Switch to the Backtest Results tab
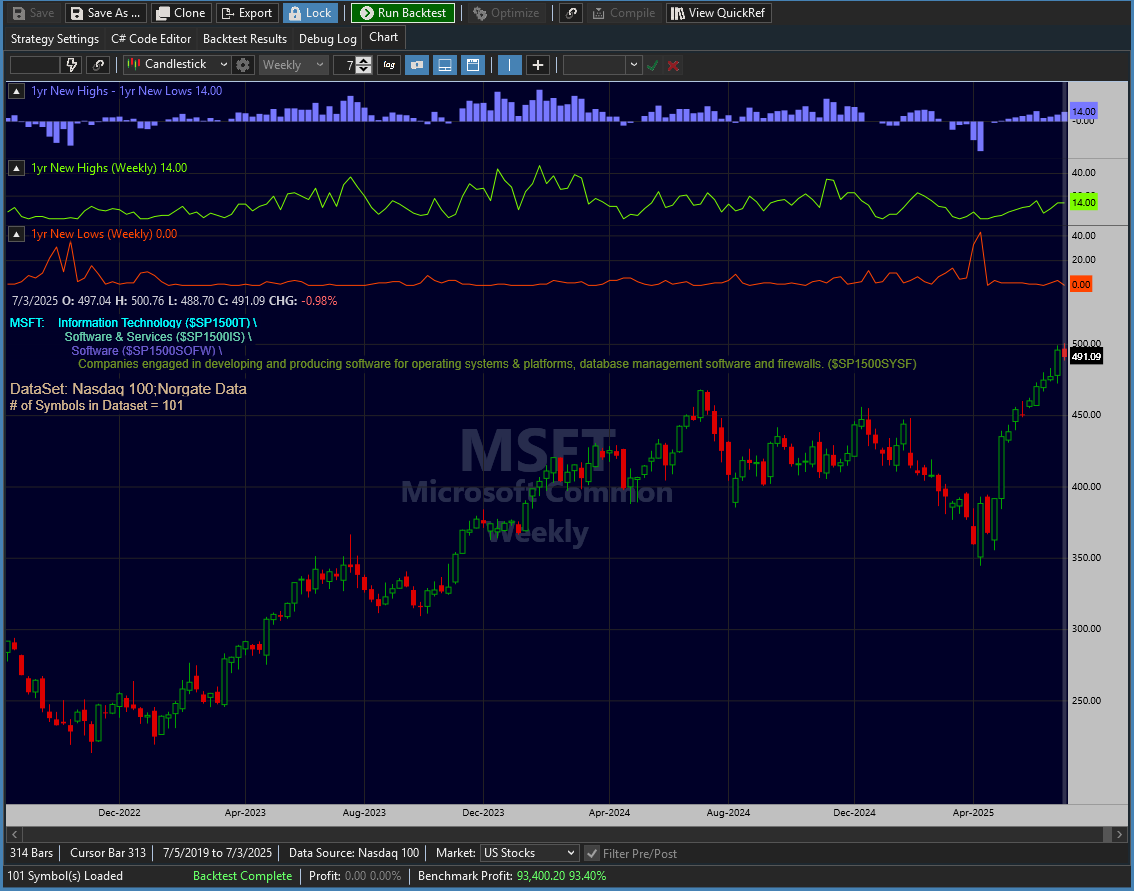 244,39
